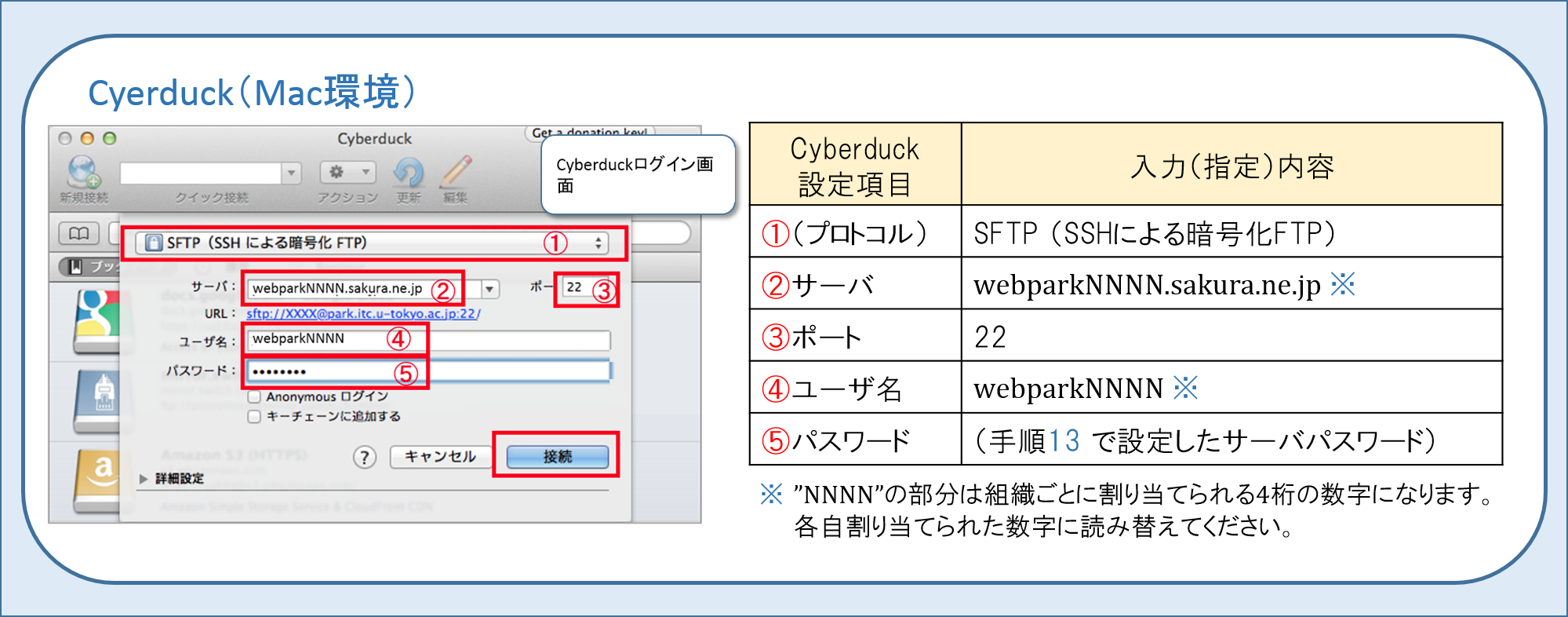Click table header 入力(指定)内容
1568x617 pixels.
click(1232, 166)
